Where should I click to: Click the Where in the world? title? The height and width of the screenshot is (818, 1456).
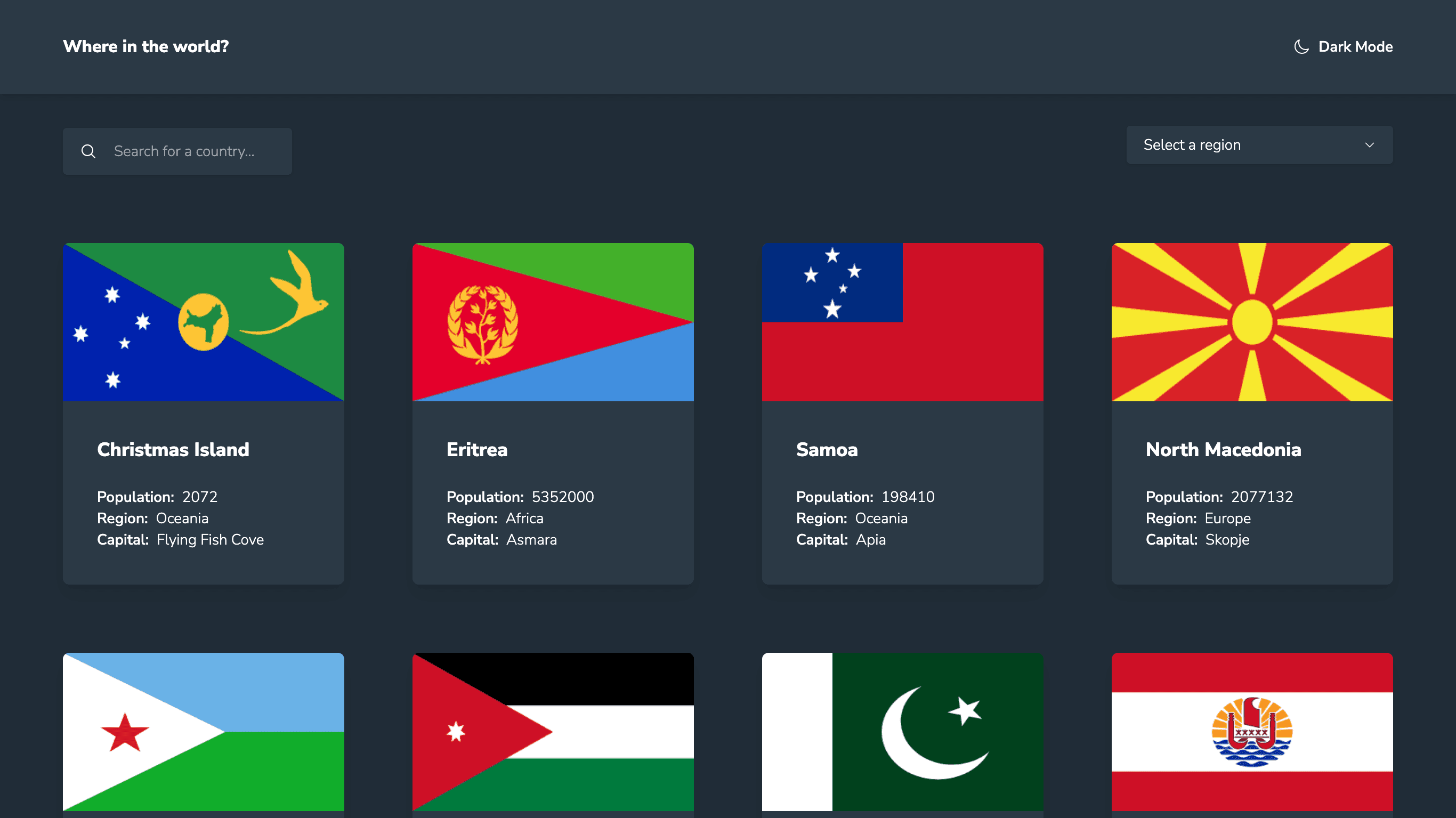click(x=146, y=46)
